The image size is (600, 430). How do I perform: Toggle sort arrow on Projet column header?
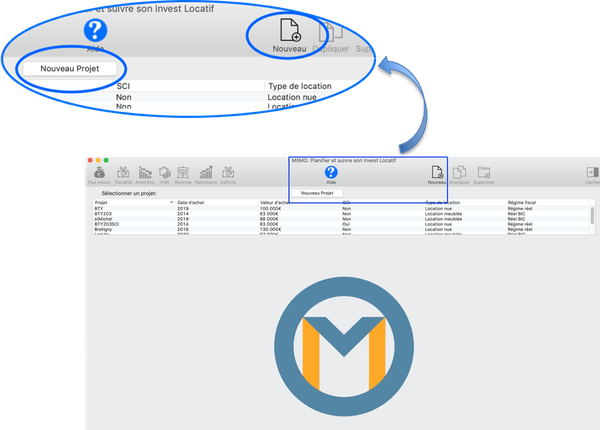pyautogui.click(x=171, y=202)
